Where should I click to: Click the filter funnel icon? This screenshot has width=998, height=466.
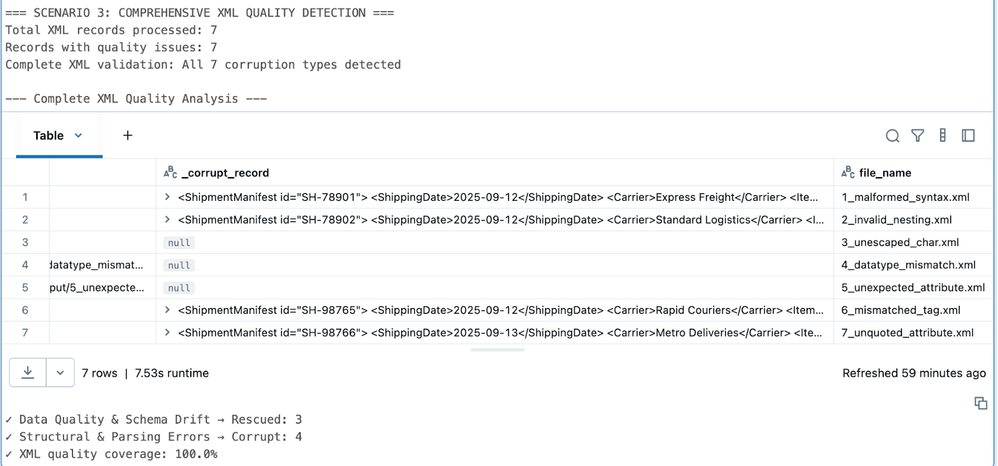pyautogui.click(x=917, y=136)
